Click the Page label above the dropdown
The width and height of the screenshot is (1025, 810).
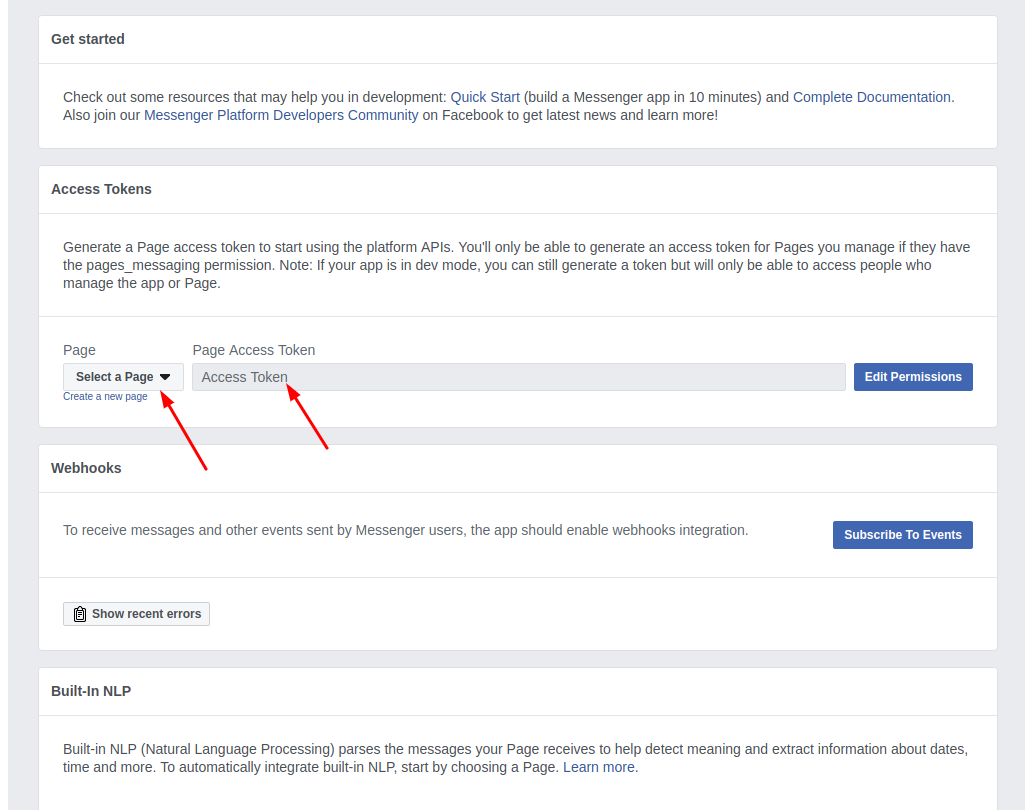tap(79, 350)
